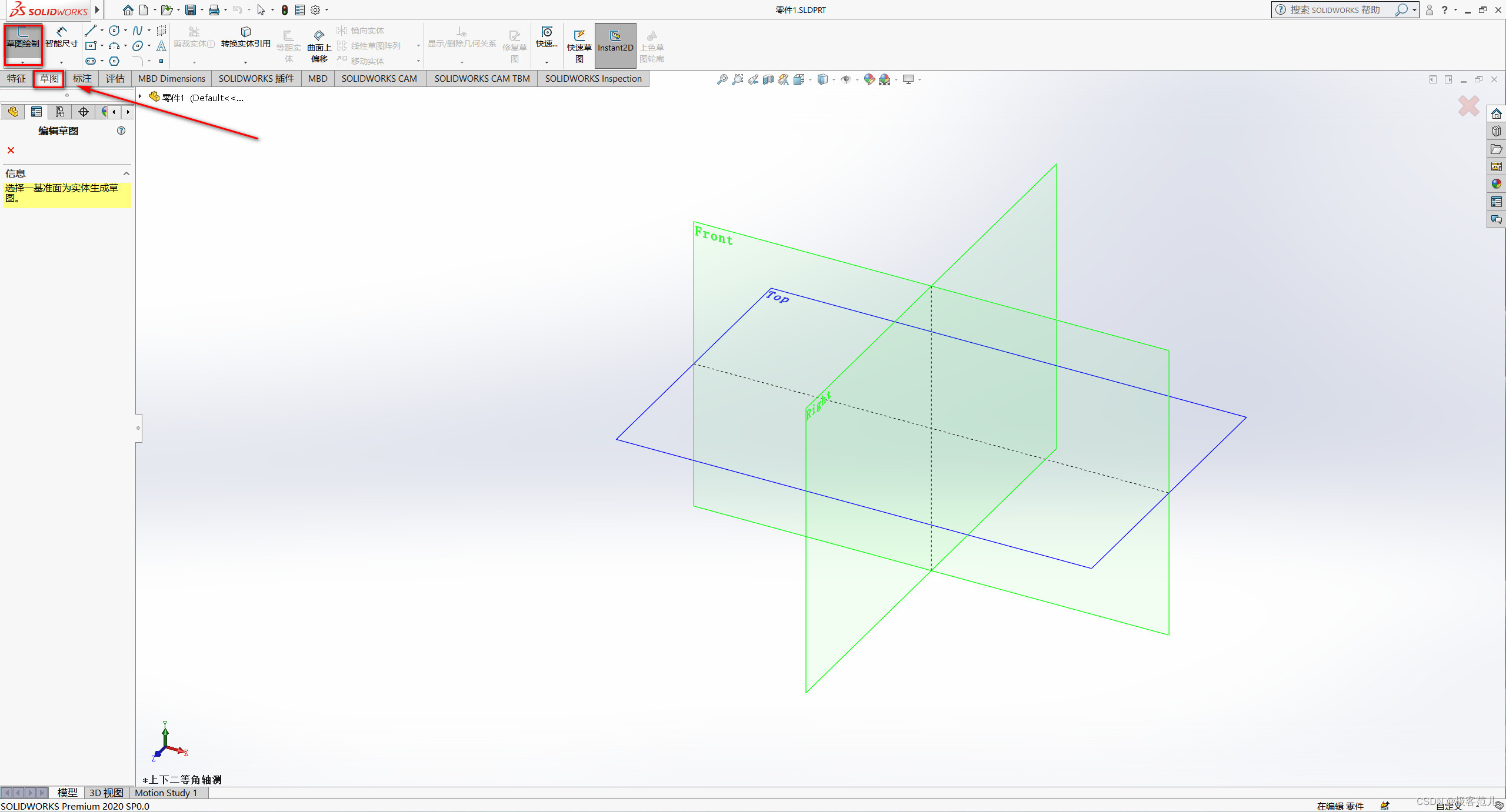The width and height of the screenshot is (1506, 812).
Task: Click the Sketch Text tool icon
Action: (161, 46)
